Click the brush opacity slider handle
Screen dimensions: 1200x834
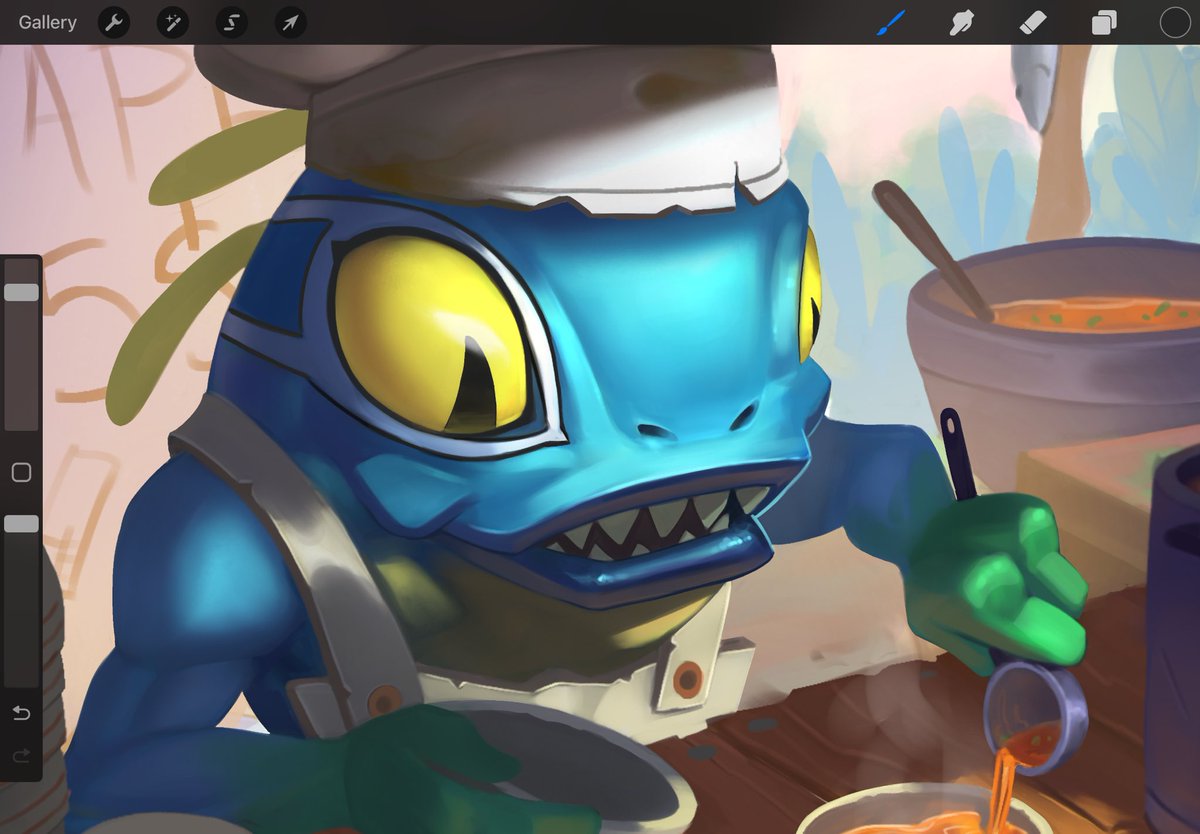pyautogui.click(x=21, y=523)
